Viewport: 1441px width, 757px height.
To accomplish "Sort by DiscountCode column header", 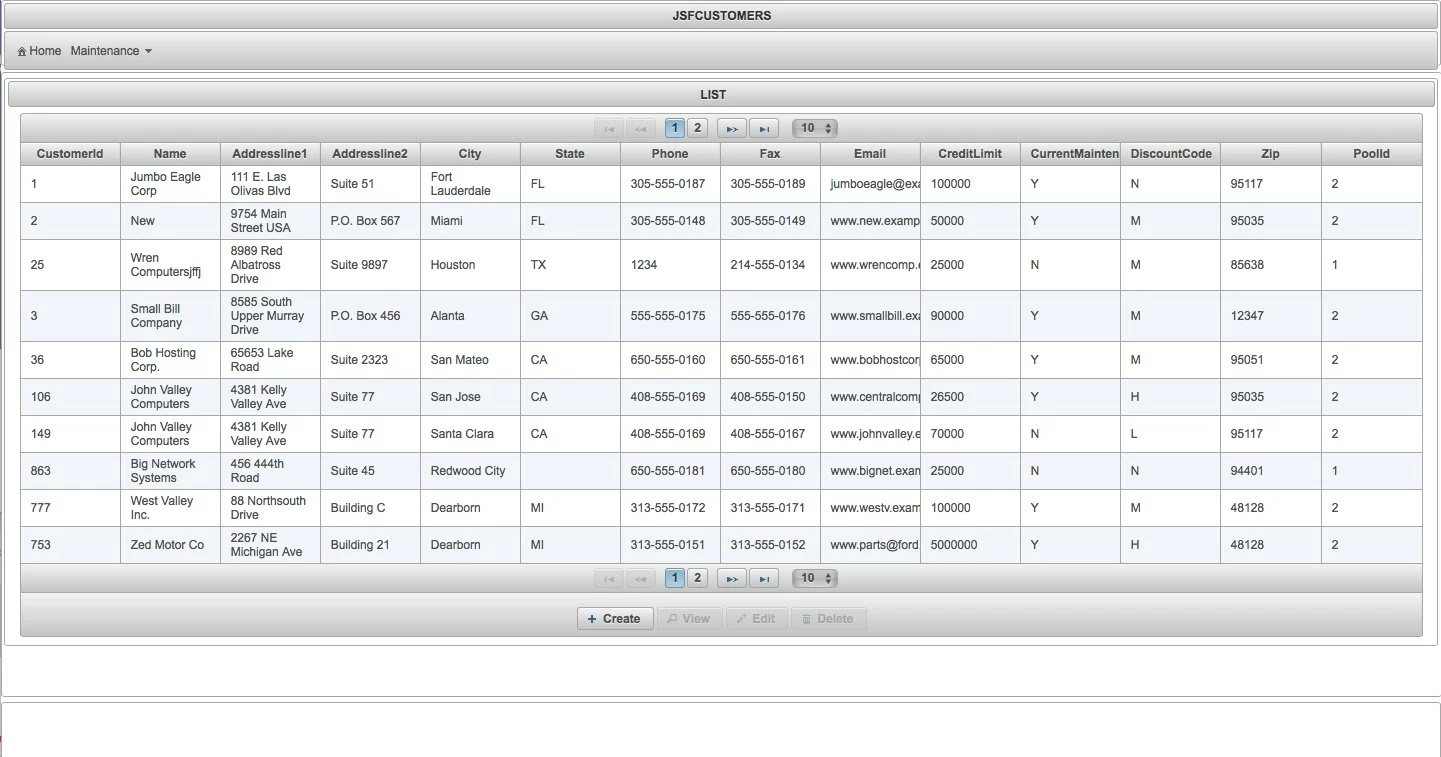I will point(1170,154).
